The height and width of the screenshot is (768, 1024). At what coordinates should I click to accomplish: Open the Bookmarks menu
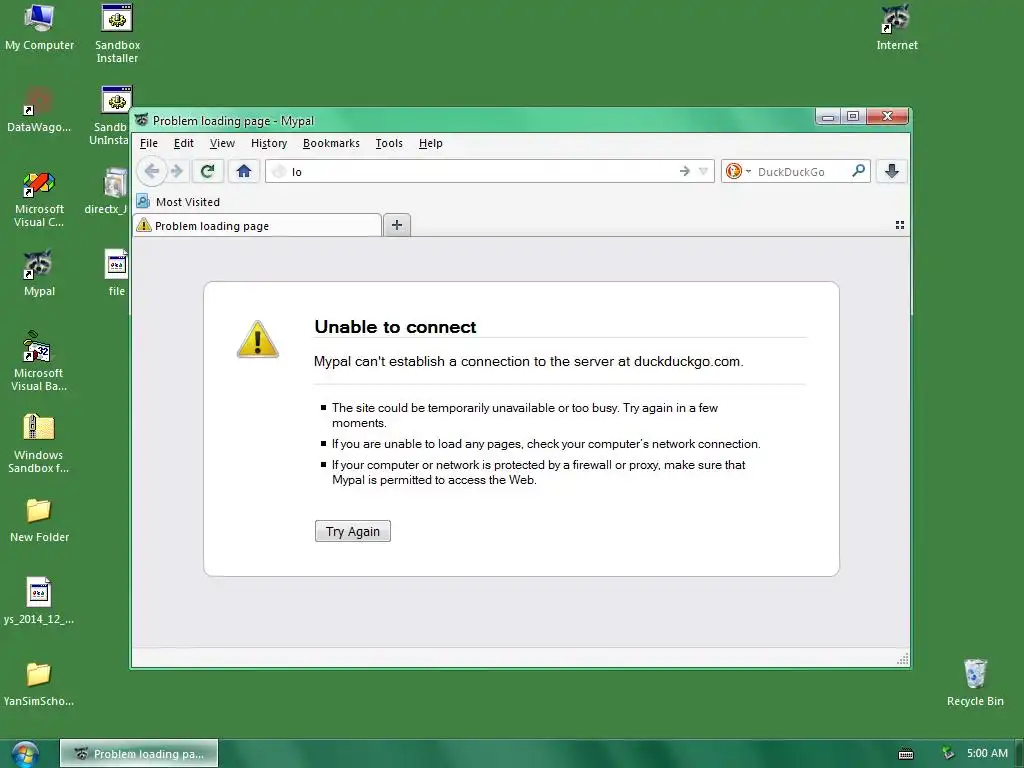pyautogui.click(x=331, y=143)
